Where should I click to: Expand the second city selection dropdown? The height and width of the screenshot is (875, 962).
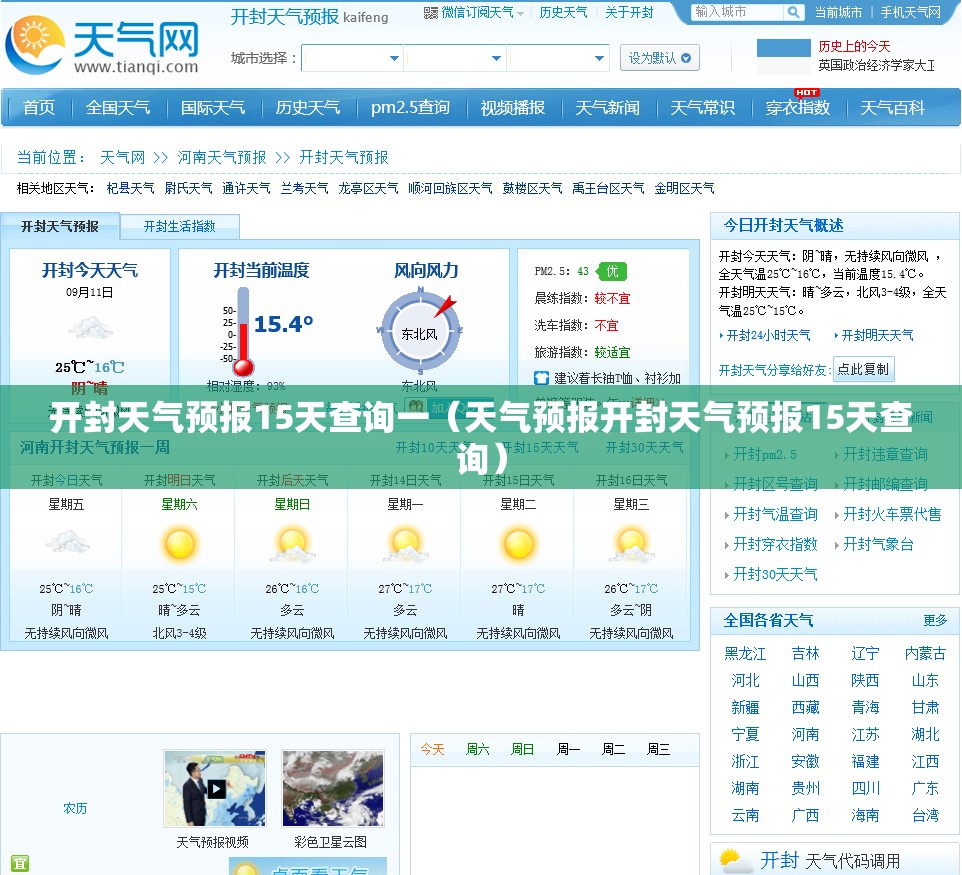pyautogui.click(x=455, y=58)
